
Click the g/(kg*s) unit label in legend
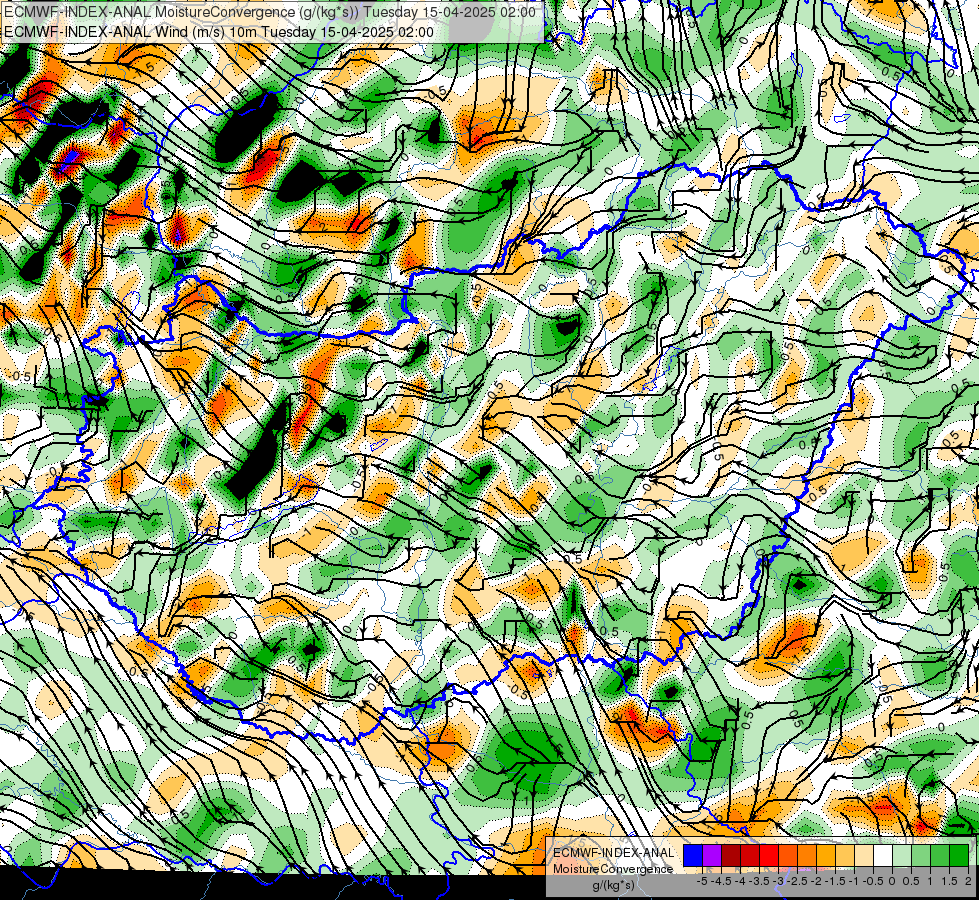(613, 885)
